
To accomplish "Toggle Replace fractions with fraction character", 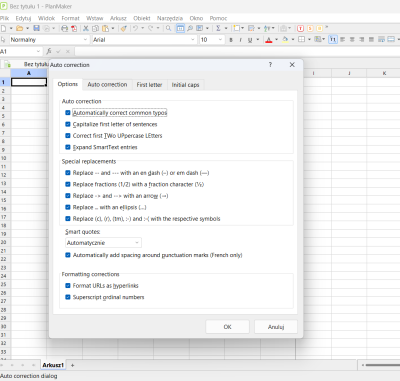I will 68,184.
